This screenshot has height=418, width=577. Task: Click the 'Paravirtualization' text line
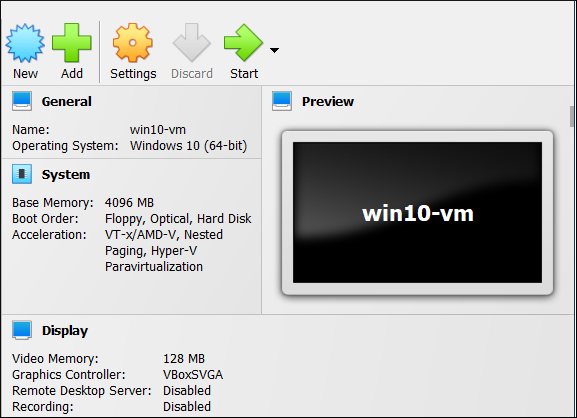click(x=154, y=267)
